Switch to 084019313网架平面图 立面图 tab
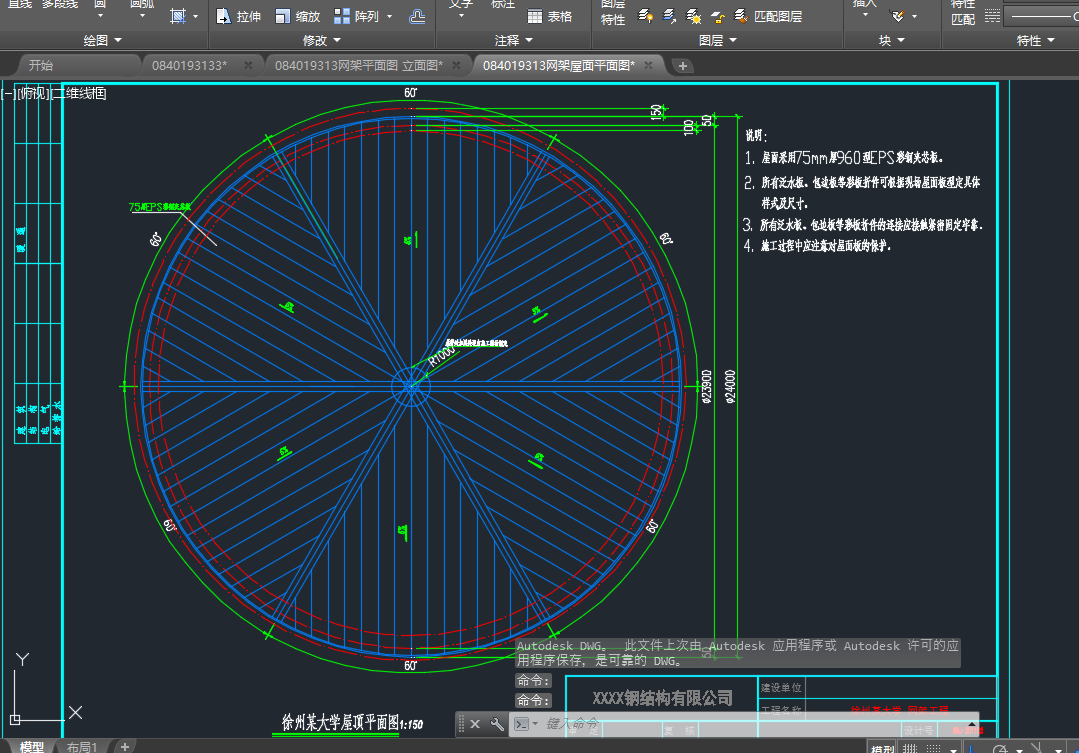This screenshot has width=1079, height=753. tap(358, 65)
